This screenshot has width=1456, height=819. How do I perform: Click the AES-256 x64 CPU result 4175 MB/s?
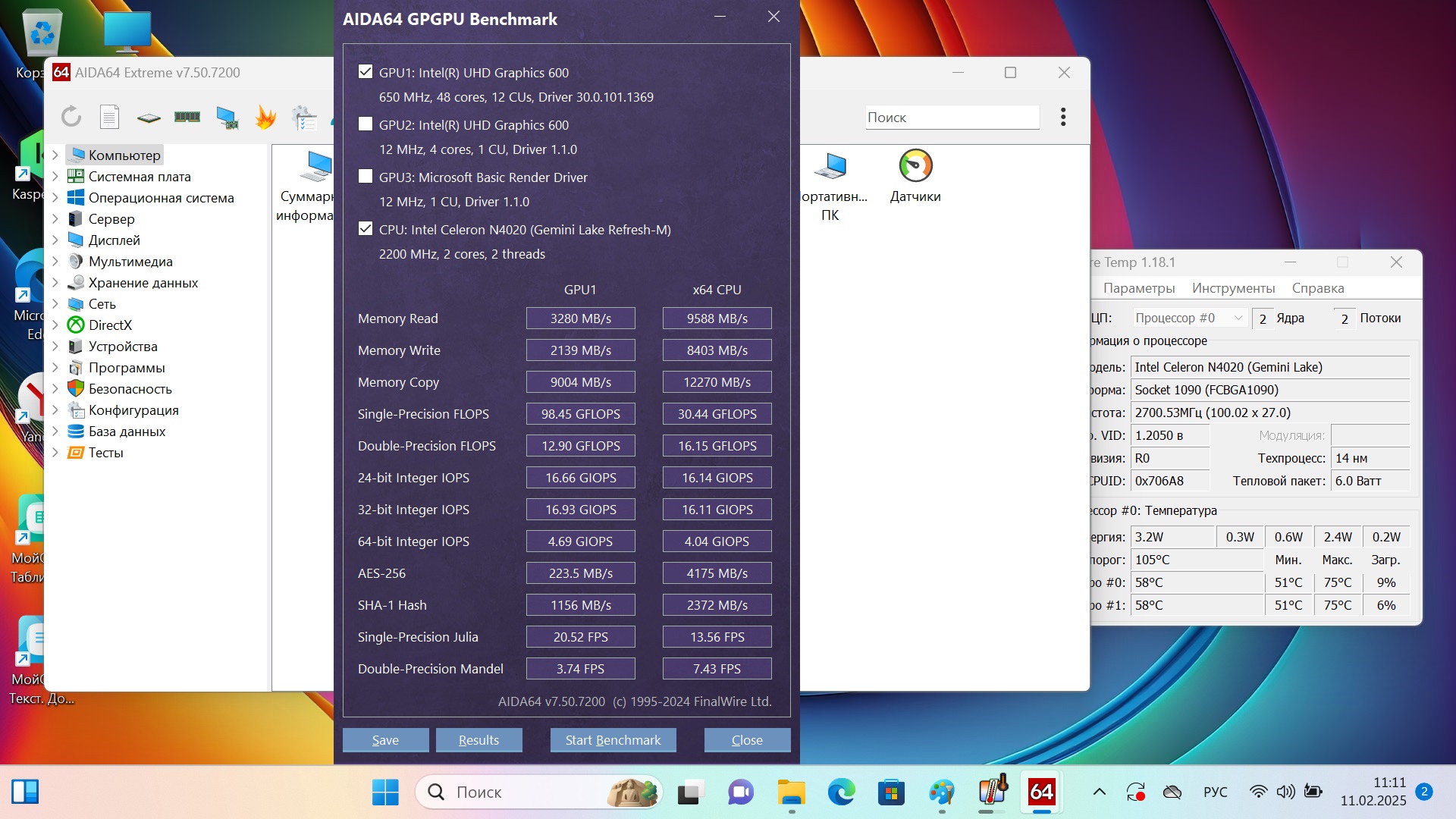(x=717, y=573)
